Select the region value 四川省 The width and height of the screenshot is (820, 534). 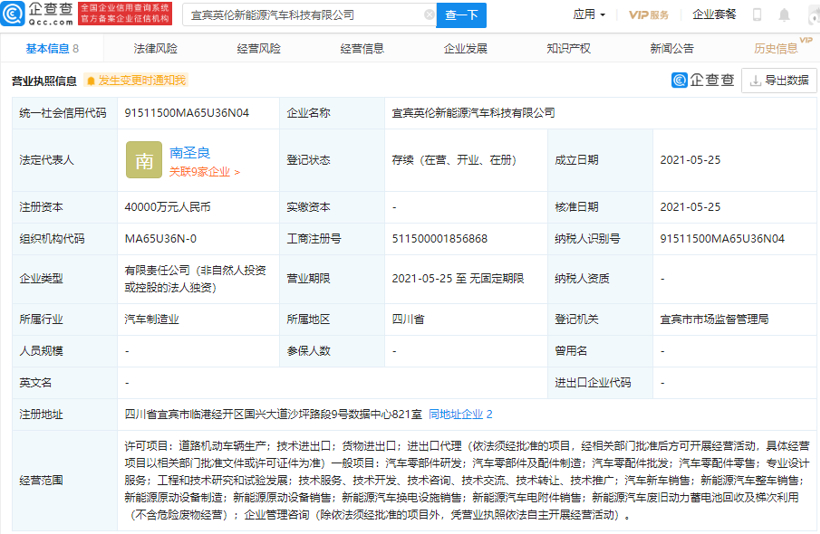point(408,319)
